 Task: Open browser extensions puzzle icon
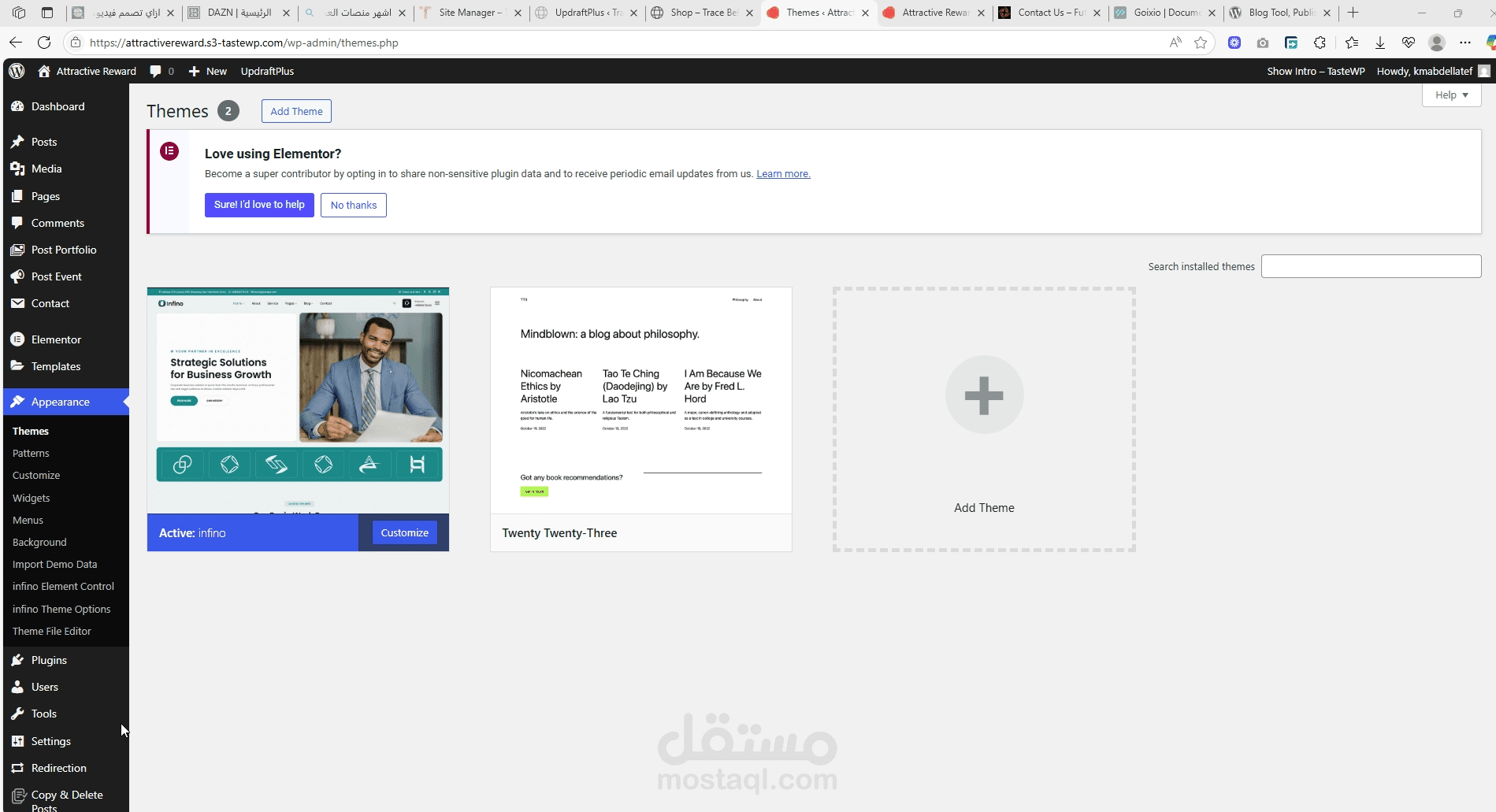click(1320, 43)
